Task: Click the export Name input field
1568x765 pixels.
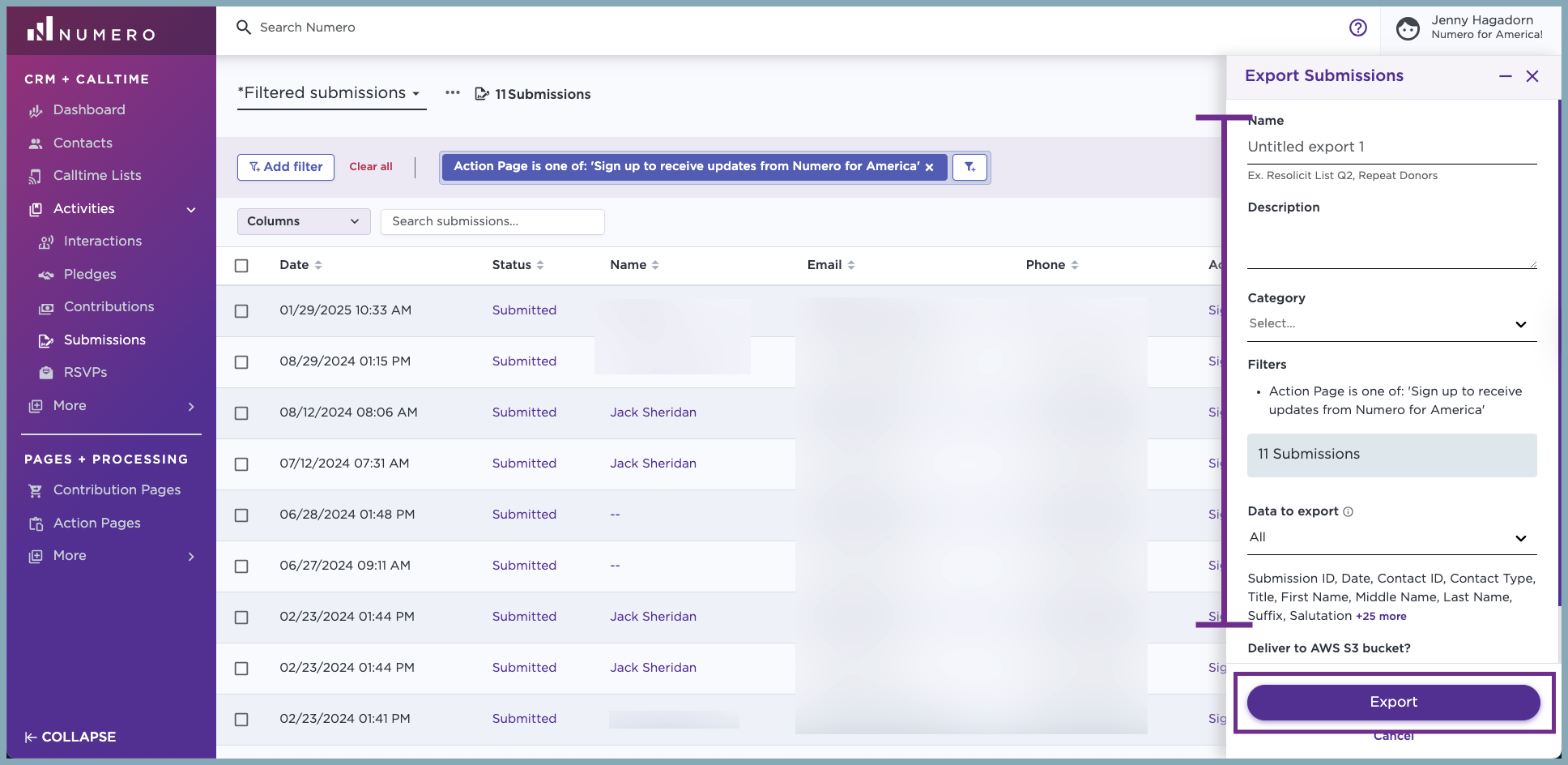Action: 1391,147
